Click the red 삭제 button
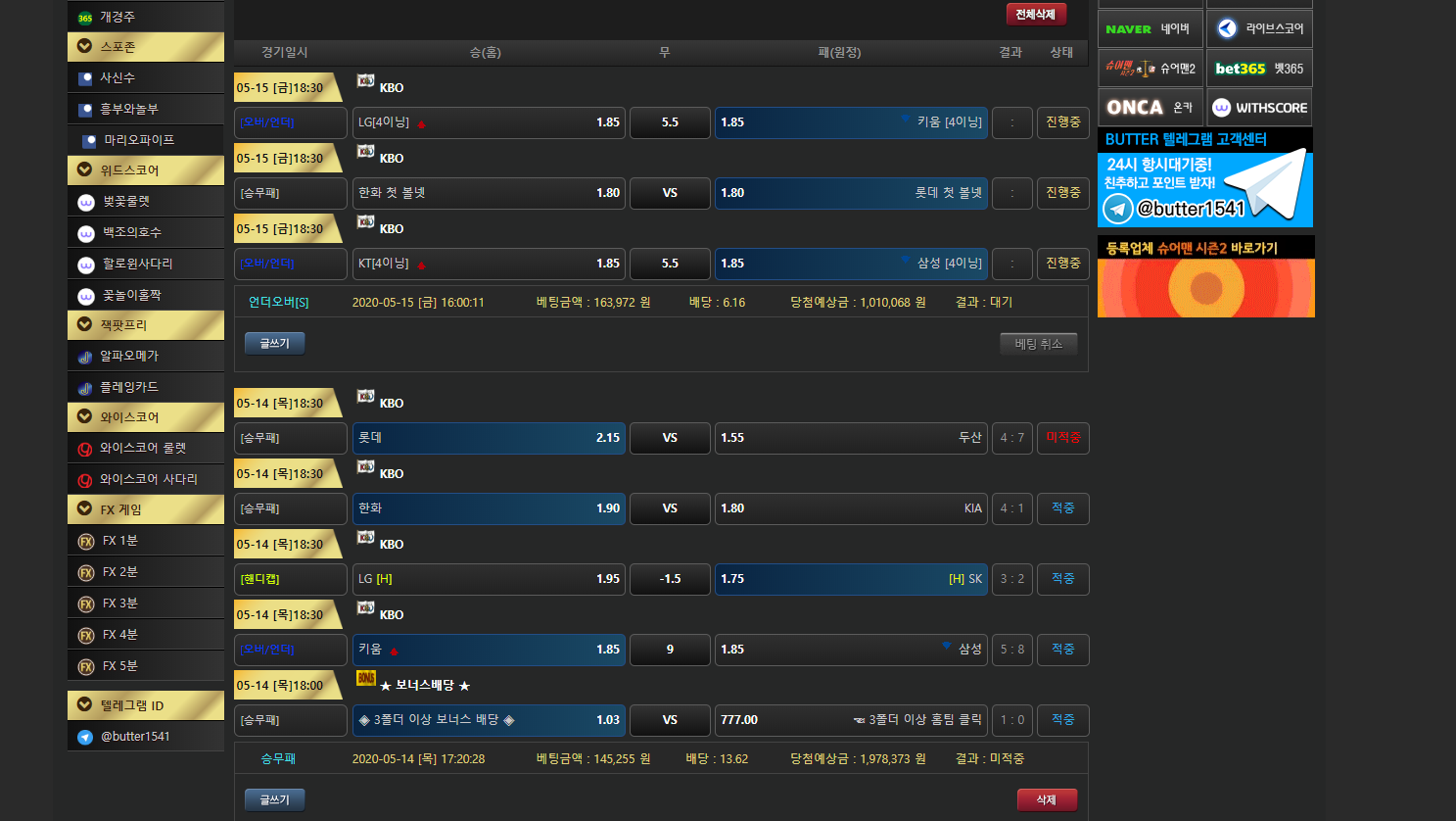Screen dimensions: 1456x821 tap(1047, 800)
